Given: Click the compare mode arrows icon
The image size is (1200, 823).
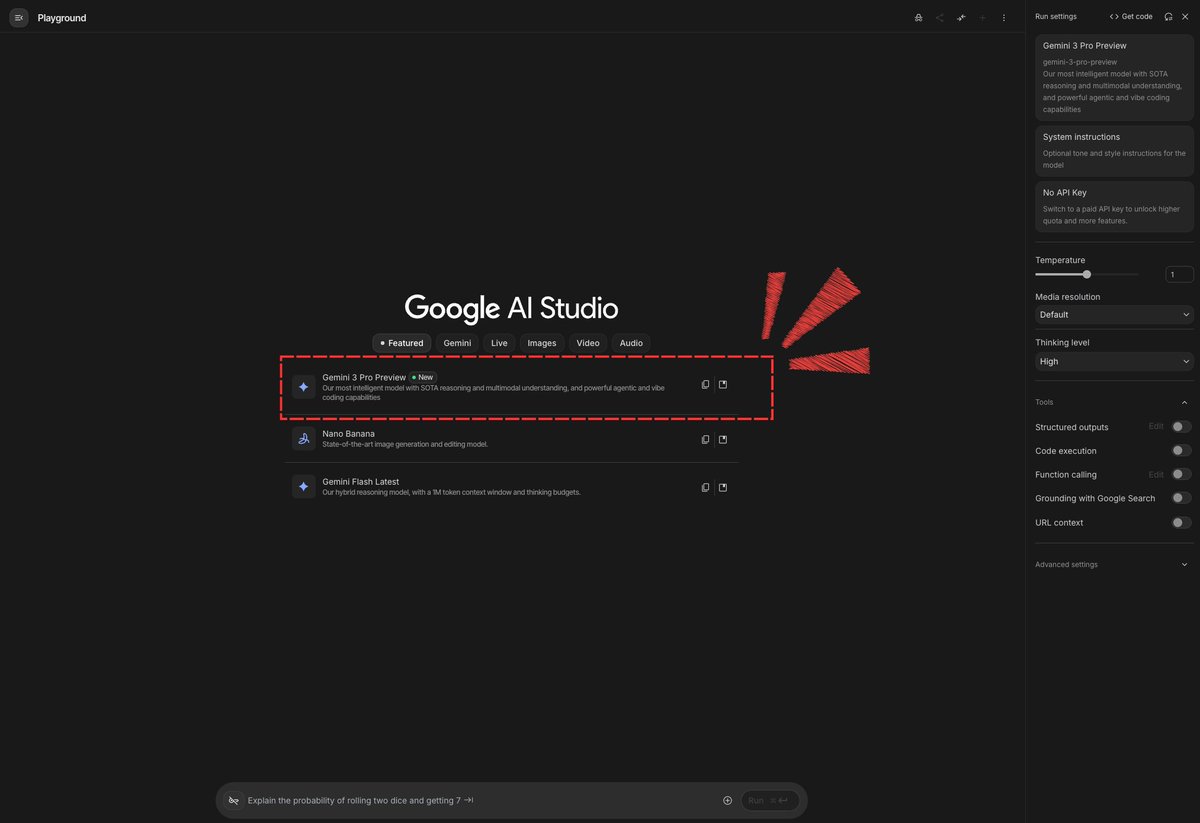Looking at the screenshot, I should (961, 18).
